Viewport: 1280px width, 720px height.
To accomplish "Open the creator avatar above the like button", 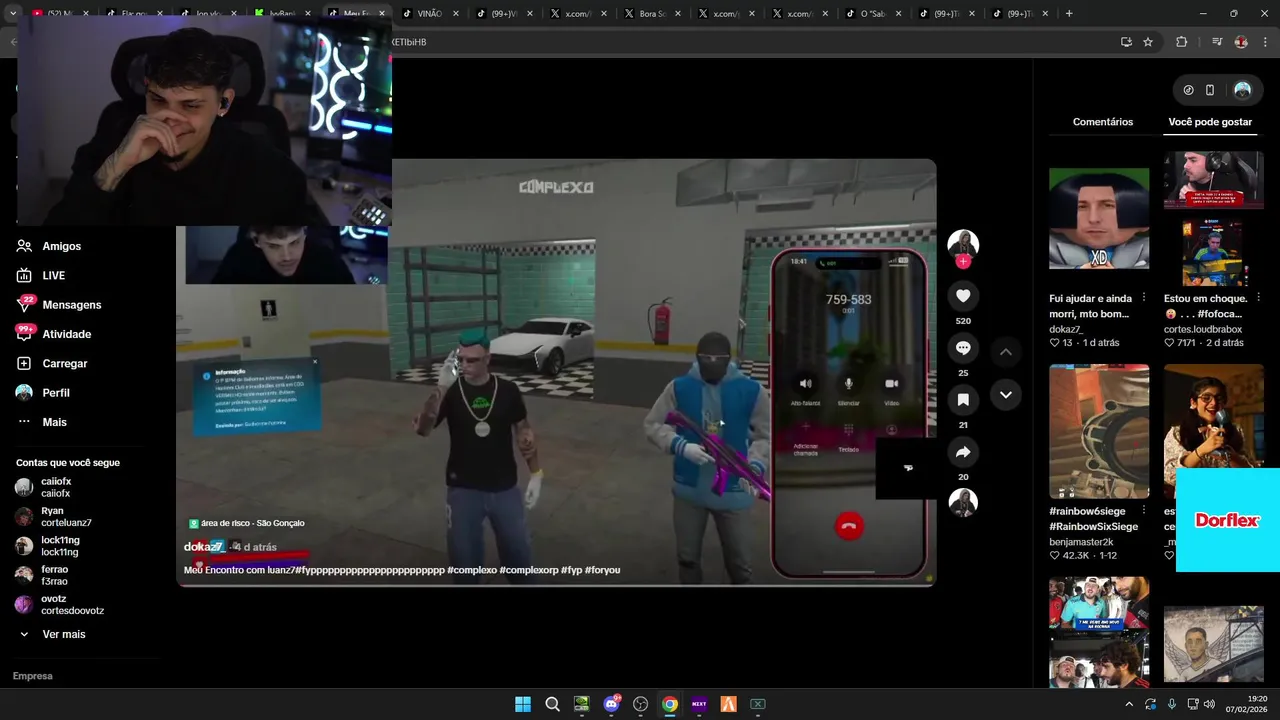I will pos(963,243).
